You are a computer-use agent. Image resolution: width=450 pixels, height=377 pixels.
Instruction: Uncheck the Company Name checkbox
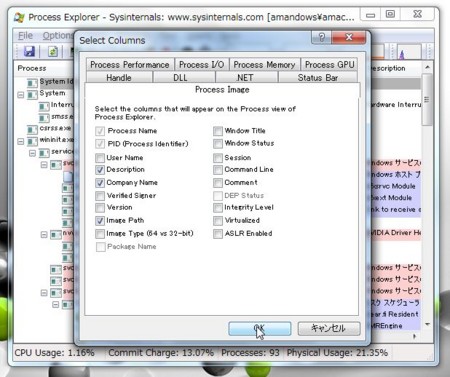[100, 183]
